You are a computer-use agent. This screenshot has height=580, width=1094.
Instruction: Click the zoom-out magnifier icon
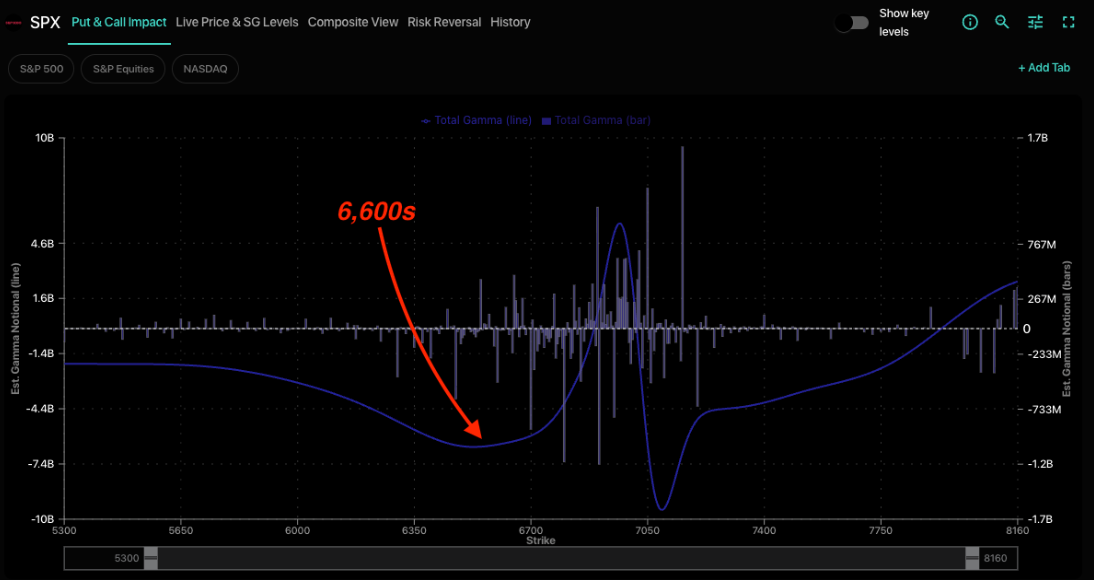pyautogui.click(x=1002, y=22)
